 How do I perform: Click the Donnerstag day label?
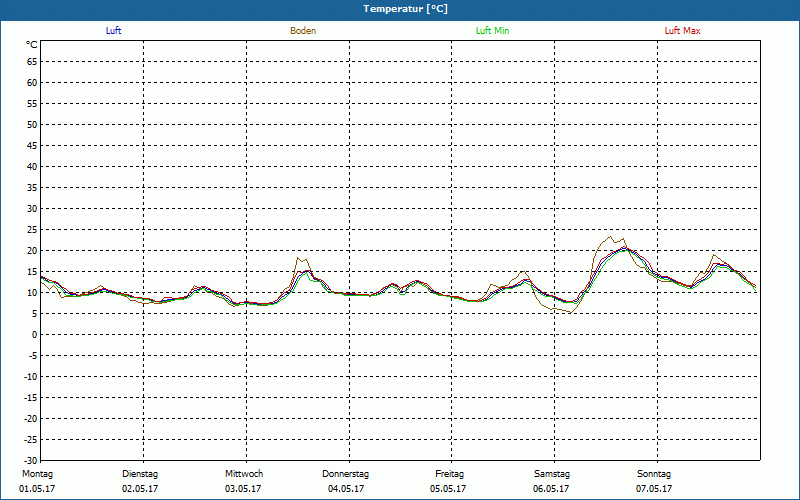point(345,474)
